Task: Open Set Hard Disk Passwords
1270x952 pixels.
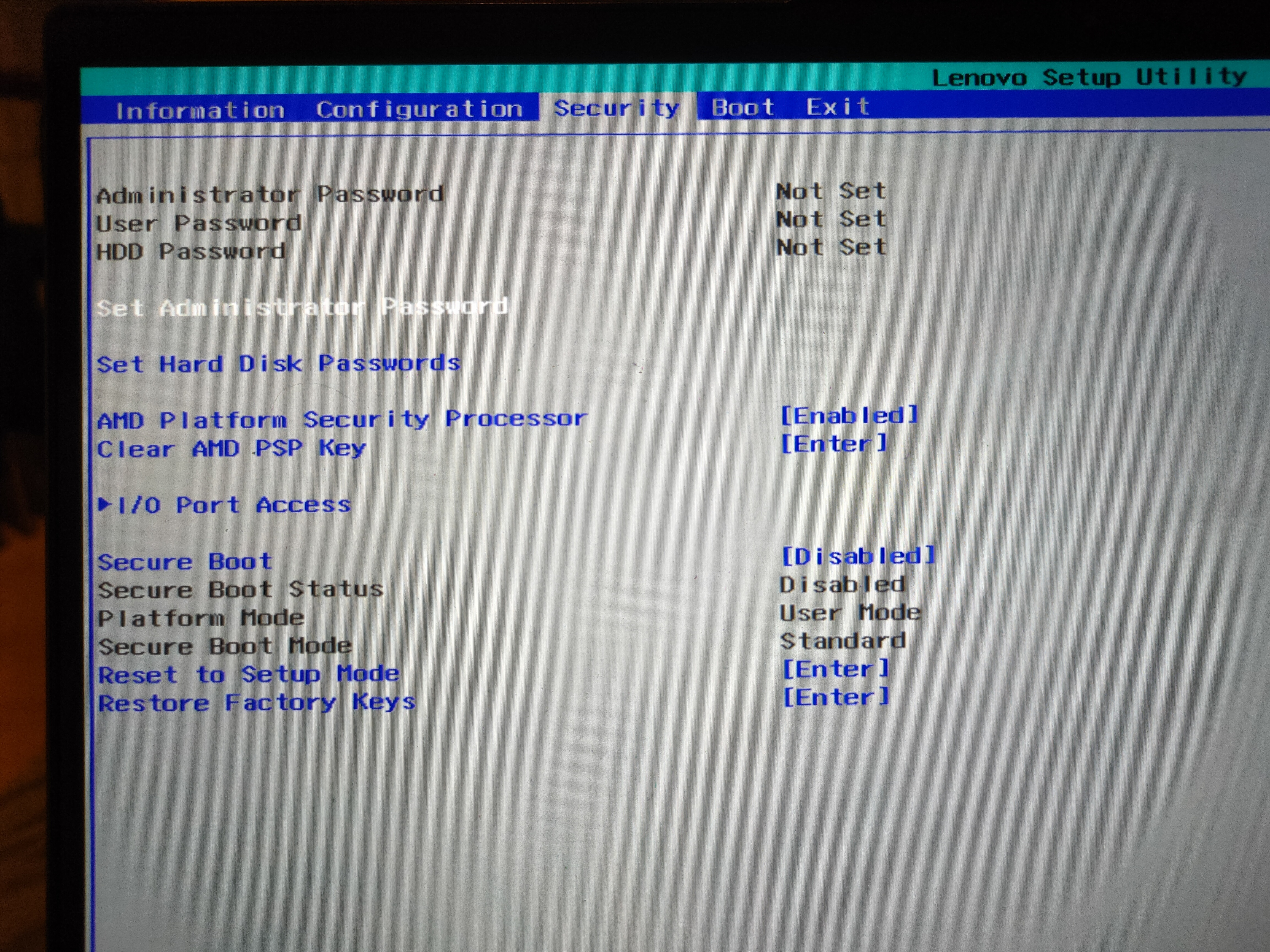Action: 278,363
